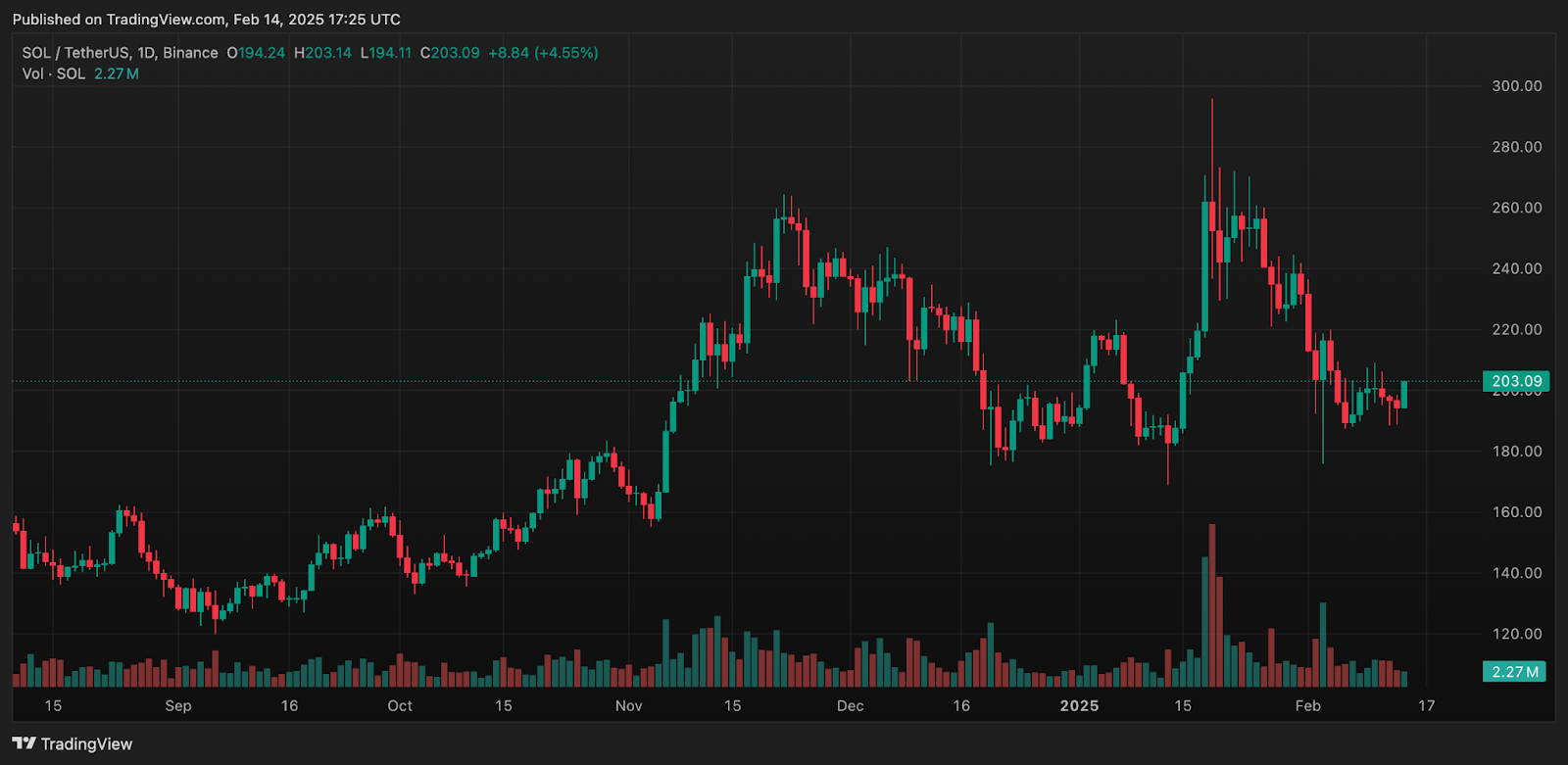This screenshot has width=1568, height=765.
Task: Select the Feb label on time axis
Action: 1307,705
